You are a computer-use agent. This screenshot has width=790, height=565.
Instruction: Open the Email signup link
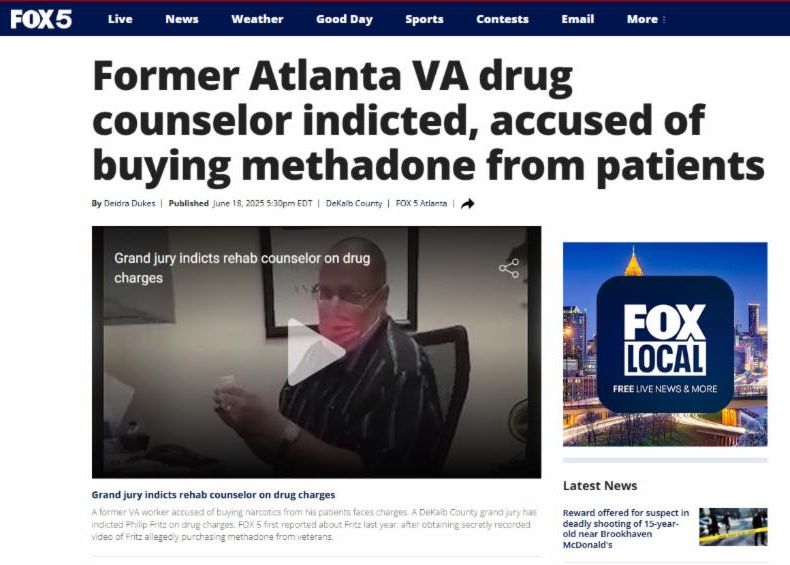click(x=577, y=19)
